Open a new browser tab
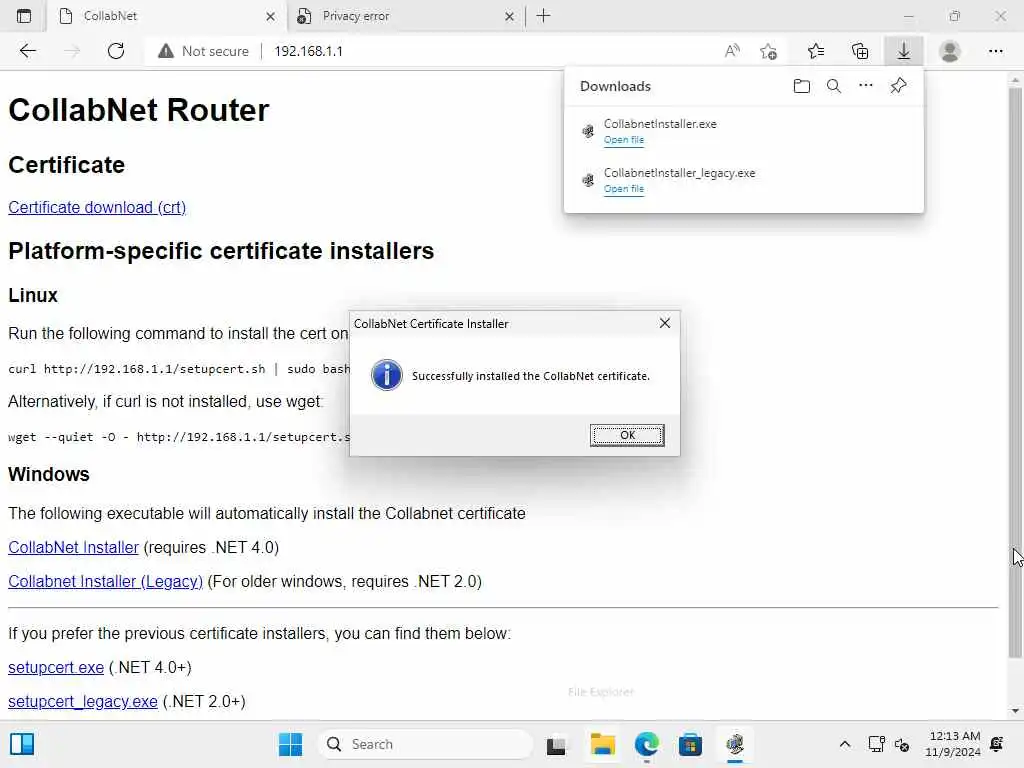This screenshot has width=1024, height=768. point(543,16)
